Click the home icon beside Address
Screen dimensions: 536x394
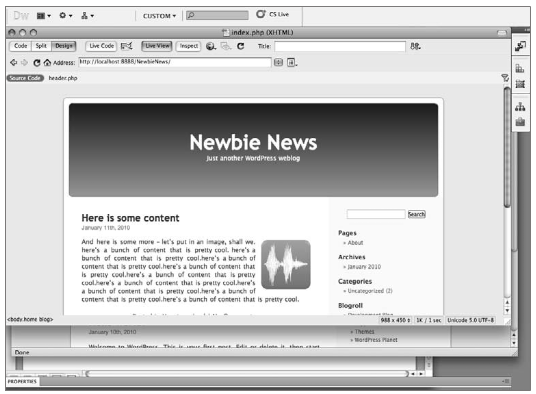(47, 63)
